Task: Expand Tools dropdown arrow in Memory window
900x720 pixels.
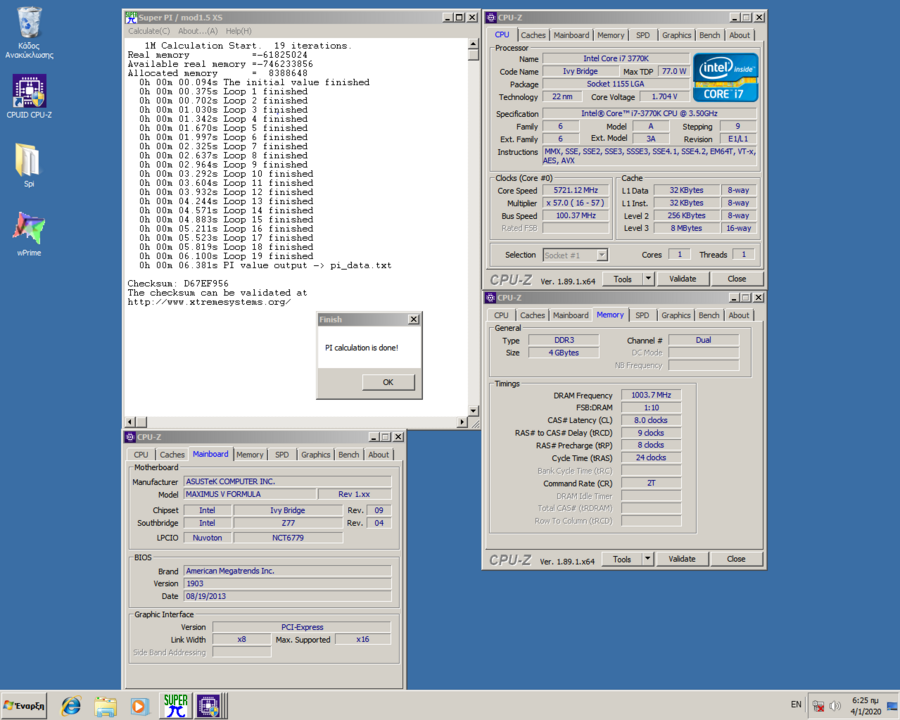Action: [647, 559]
